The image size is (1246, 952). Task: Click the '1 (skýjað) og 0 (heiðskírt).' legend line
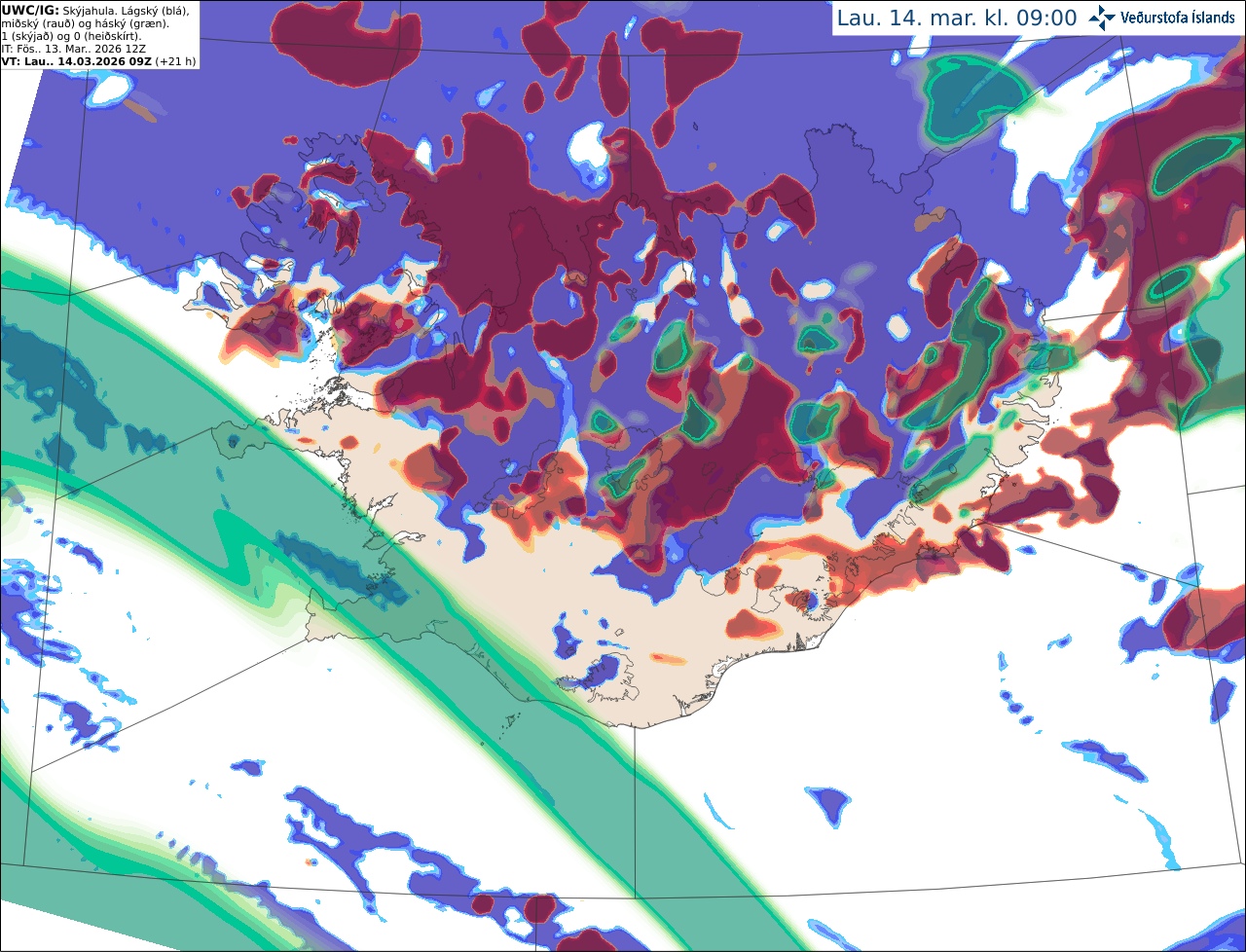click(71, 36)
